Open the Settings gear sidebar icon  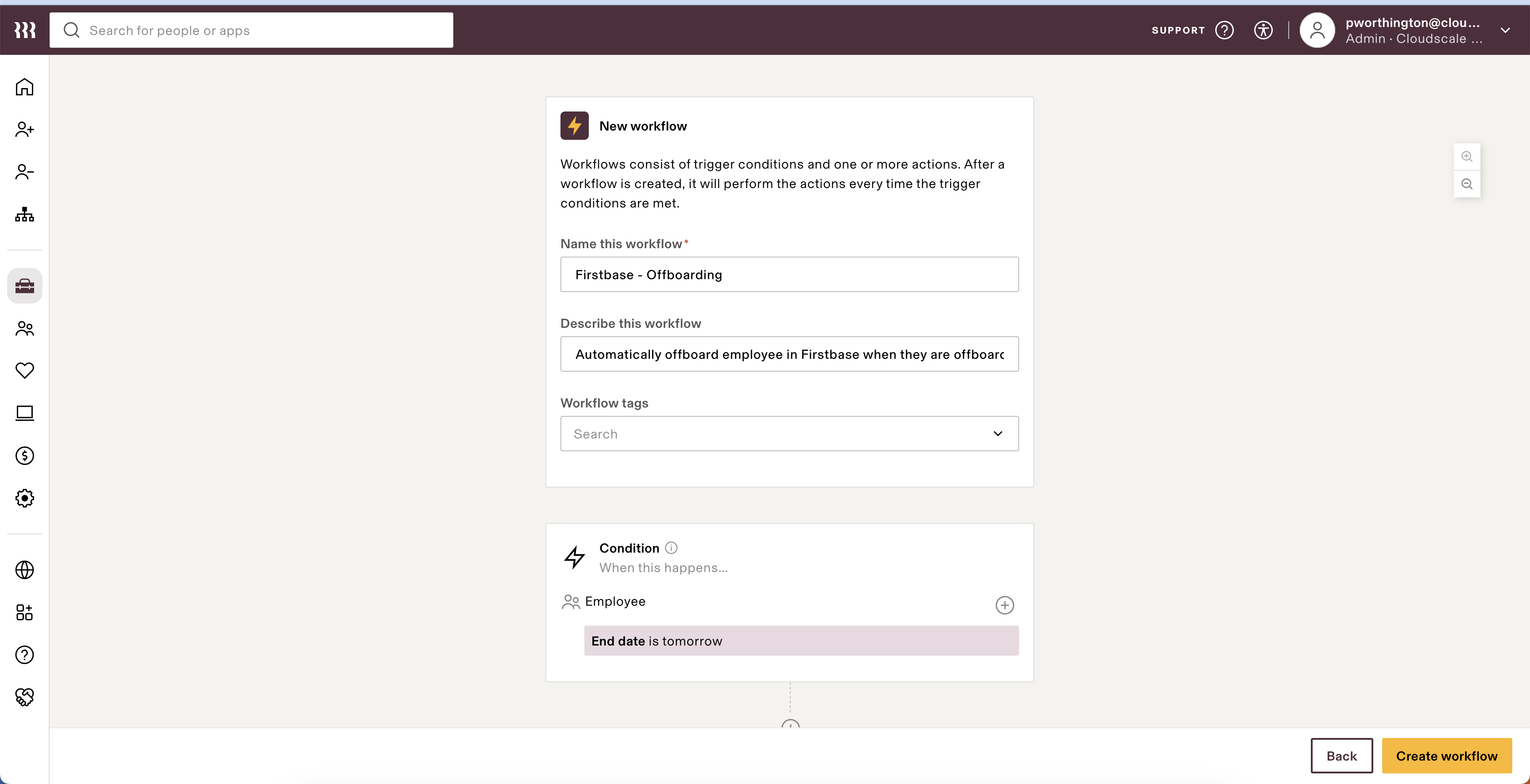(x=24, y=498)
